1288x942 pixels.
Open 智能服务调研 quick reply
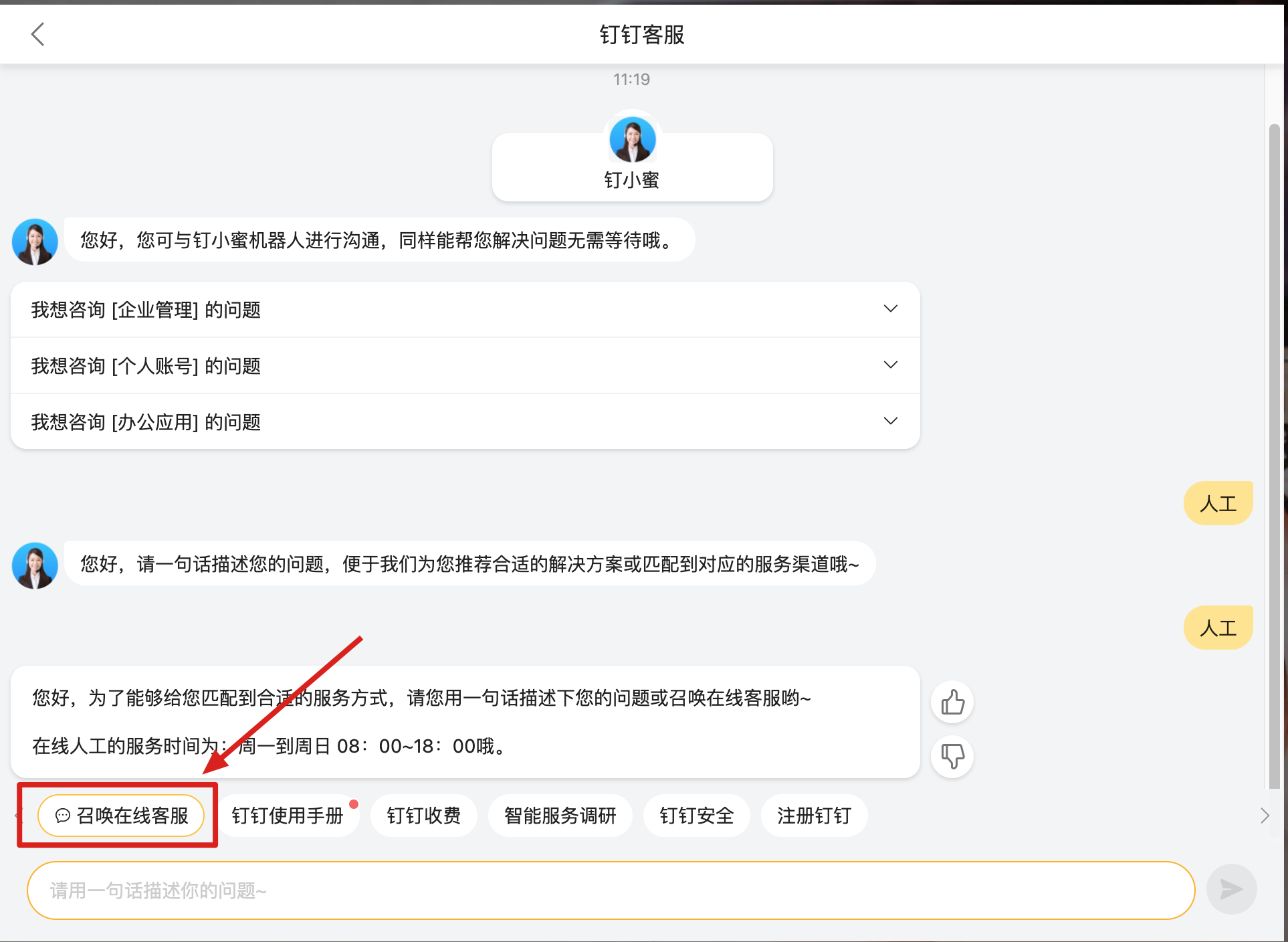pyautogui.click(x=560, y=816)
